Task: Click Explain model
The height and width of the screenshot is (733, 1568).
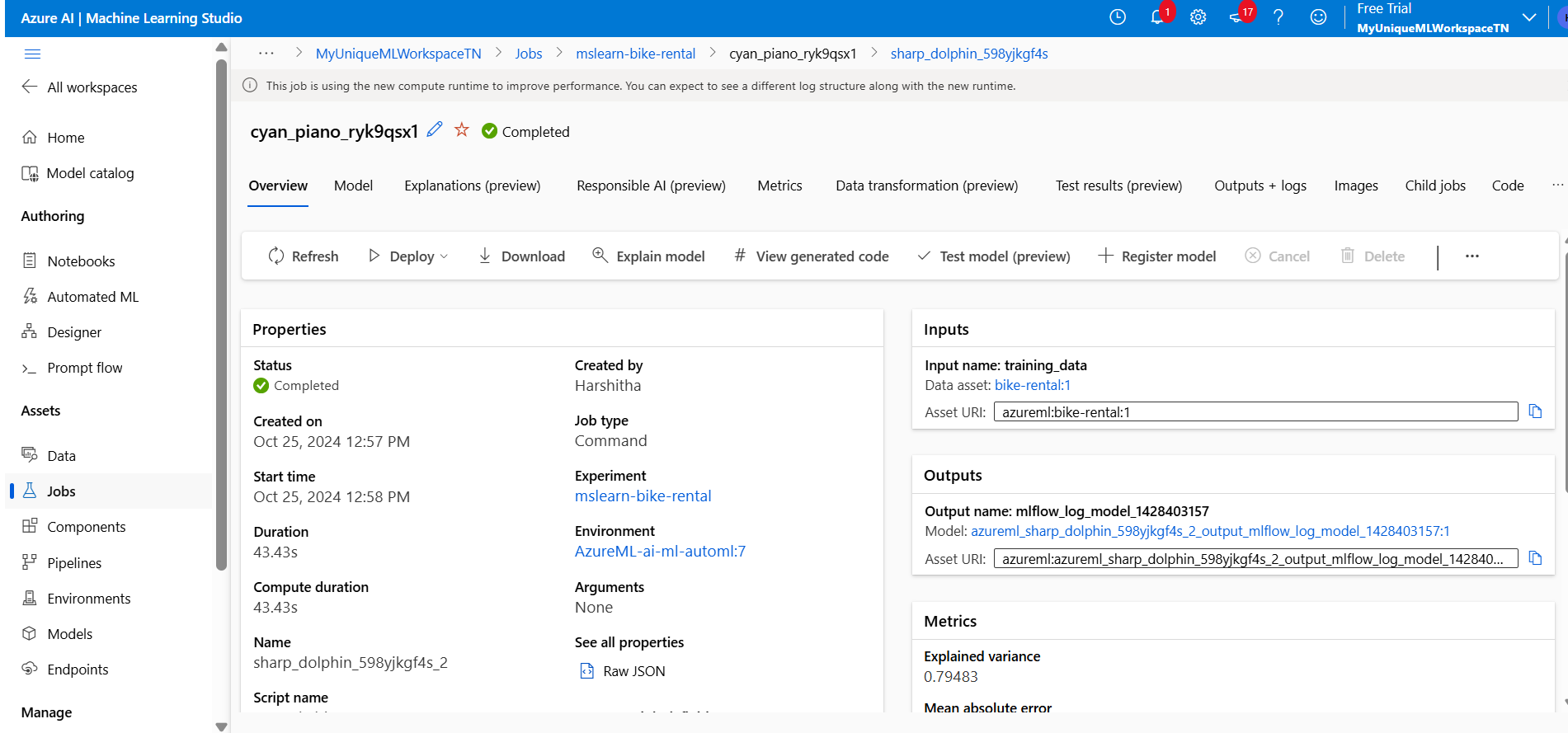Action: click(648, 256)
